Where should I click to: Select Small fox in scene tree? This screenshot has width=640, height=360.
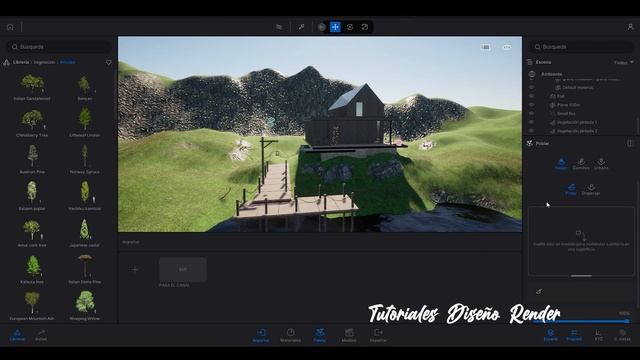click(x=566, y=113)
